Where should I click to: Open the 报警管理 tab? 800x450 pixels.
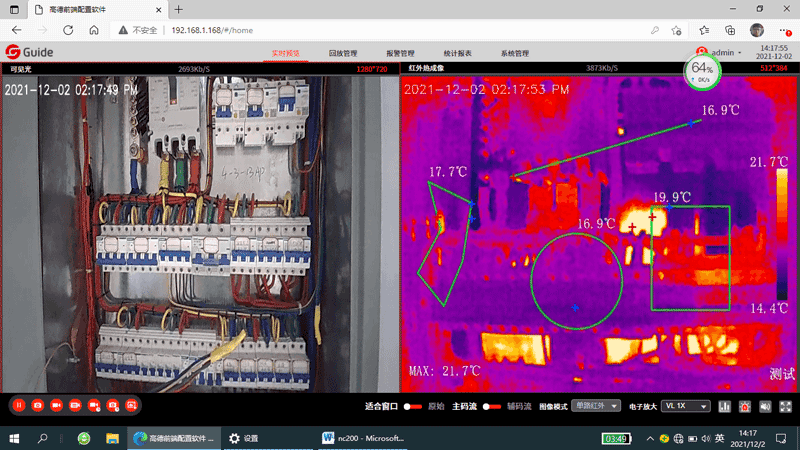pos(400,52)
